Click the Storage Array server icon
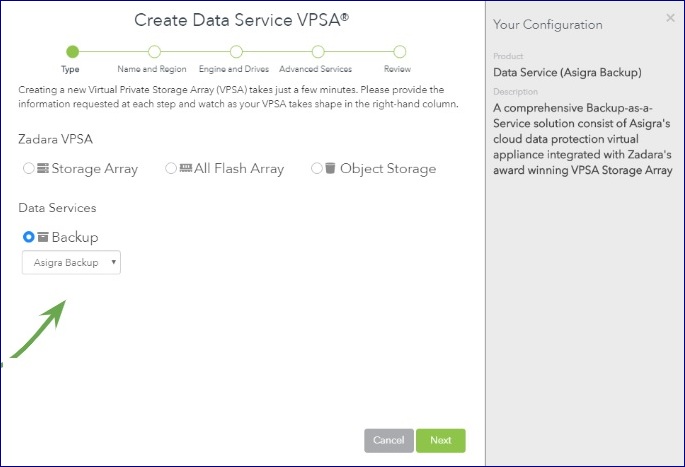 click(x=43, y=169)
